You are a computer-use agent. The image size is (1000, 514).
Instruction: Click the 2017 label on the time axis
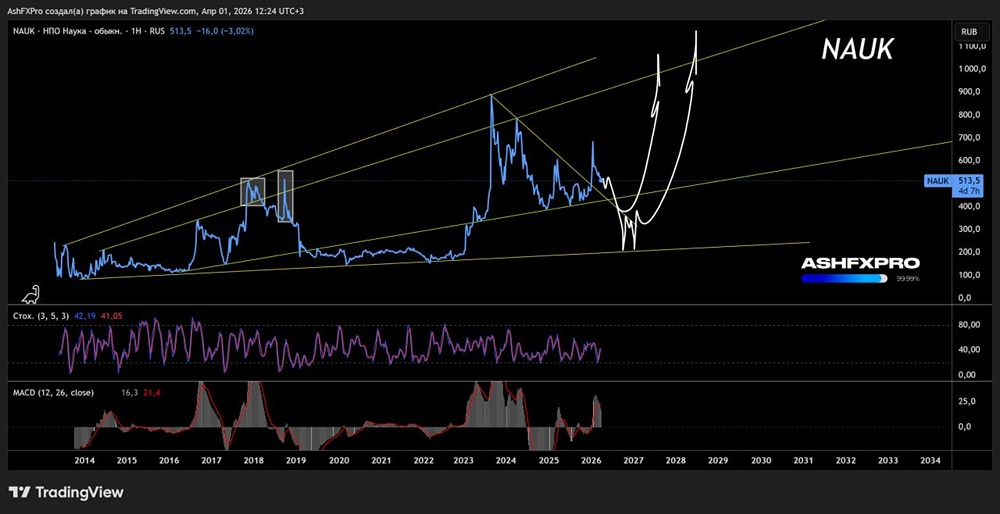[x=211, y=460]
